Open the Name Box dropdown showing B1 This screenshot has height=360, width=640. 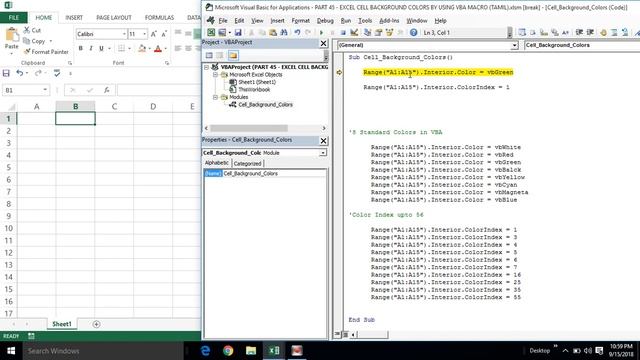click(x=45, y=90)
